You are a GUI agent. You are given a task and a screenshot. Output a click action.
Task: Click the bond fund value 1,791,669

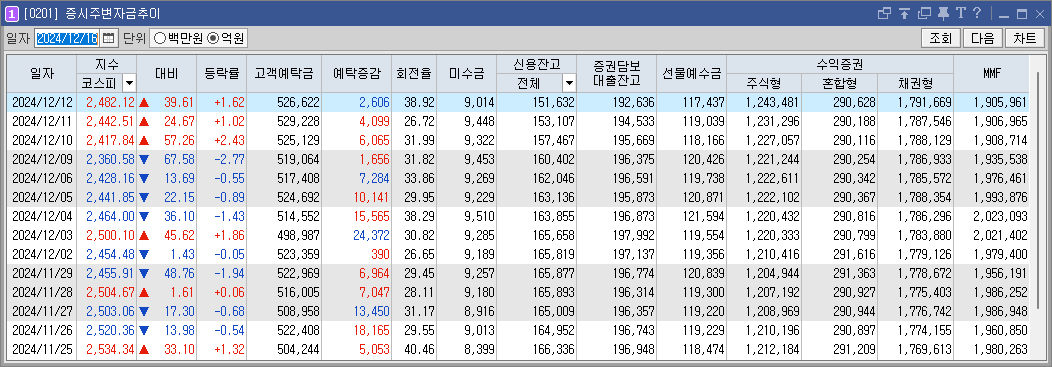tap(924, 103)
